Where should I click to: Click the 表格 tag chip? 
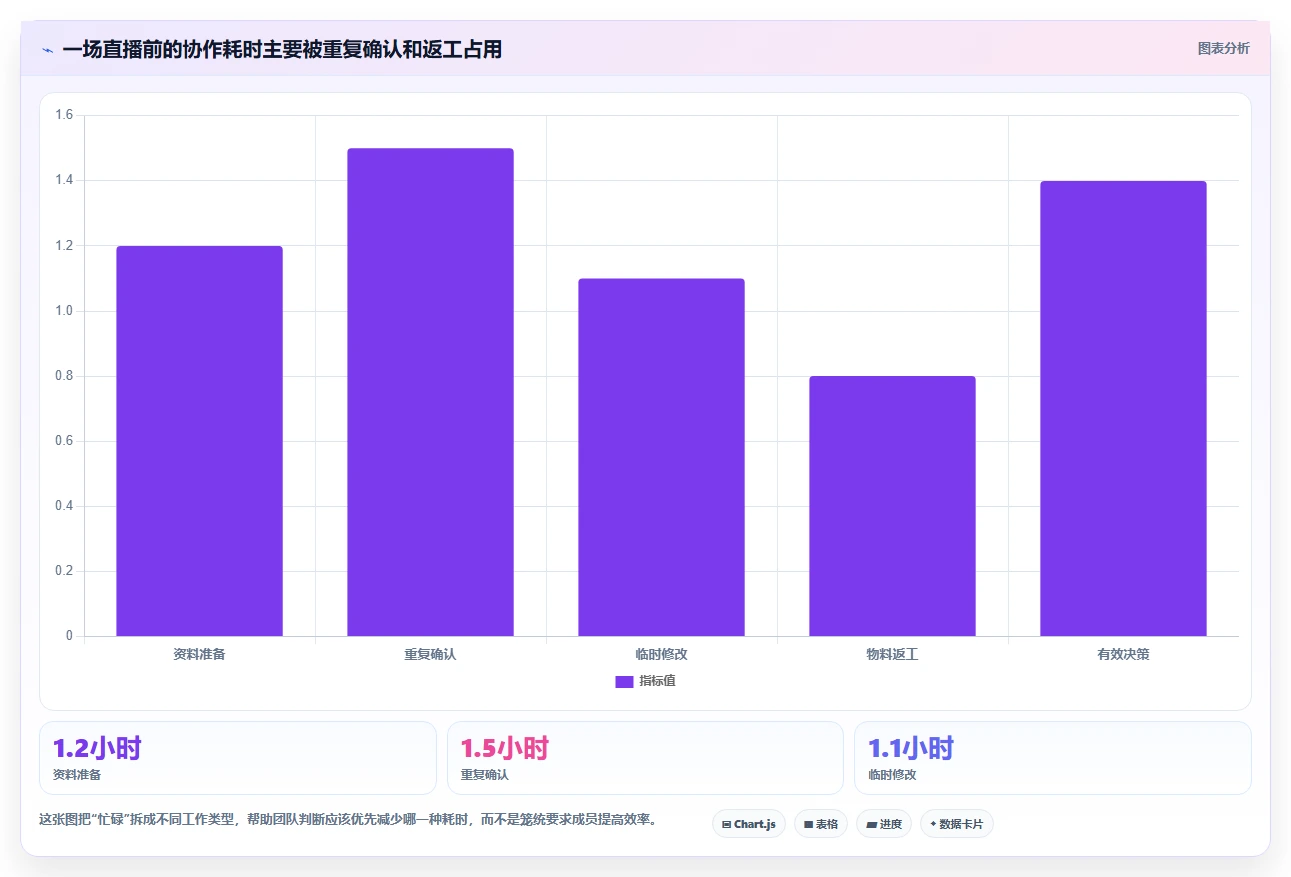point(821,824)
